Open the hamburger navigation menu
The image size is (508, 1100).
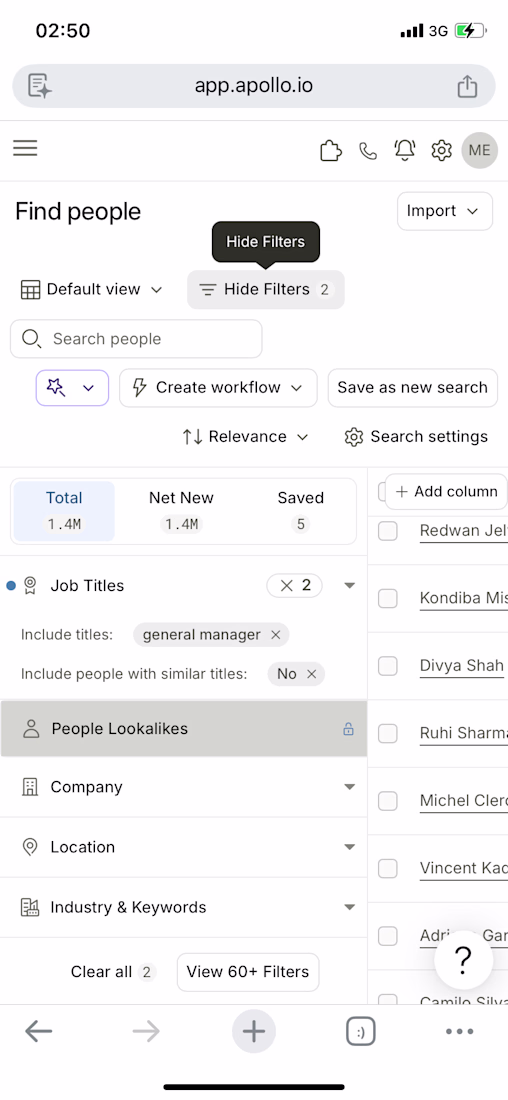25,148
